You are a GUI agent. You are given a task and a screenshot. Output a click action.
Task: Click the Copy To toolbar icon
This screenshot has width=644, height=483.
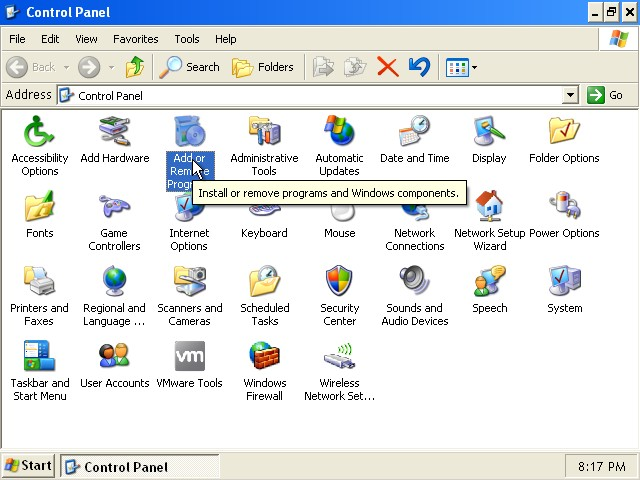(x=355, y=67)
